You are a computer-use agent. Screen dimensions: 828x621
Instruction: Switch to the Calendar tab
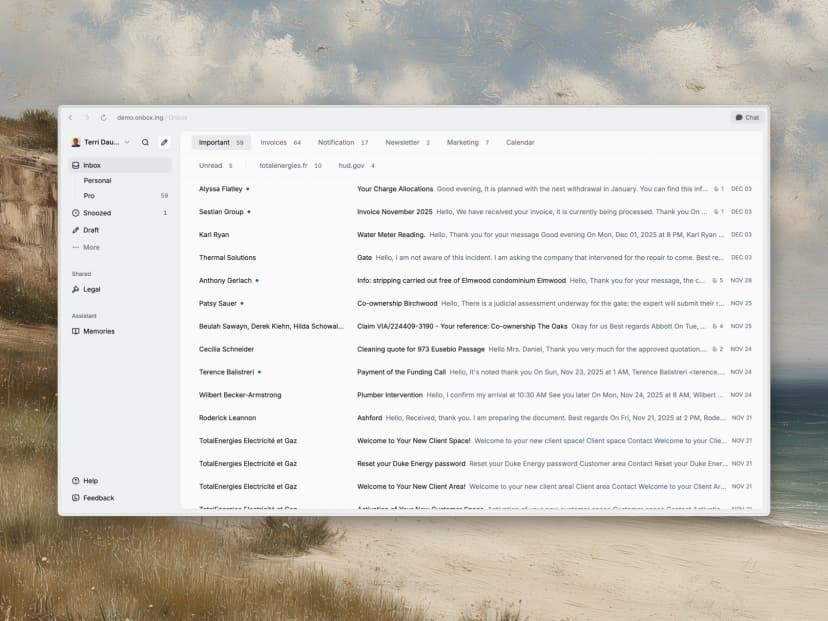[520, 143]
